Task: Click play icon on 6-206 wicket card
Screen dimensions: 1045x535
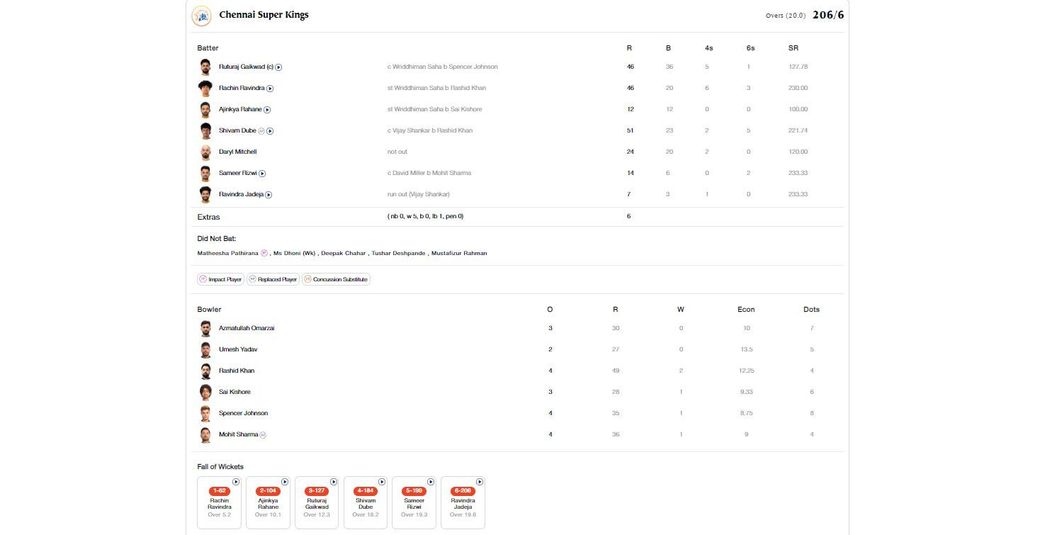Action: click(480, 482)
